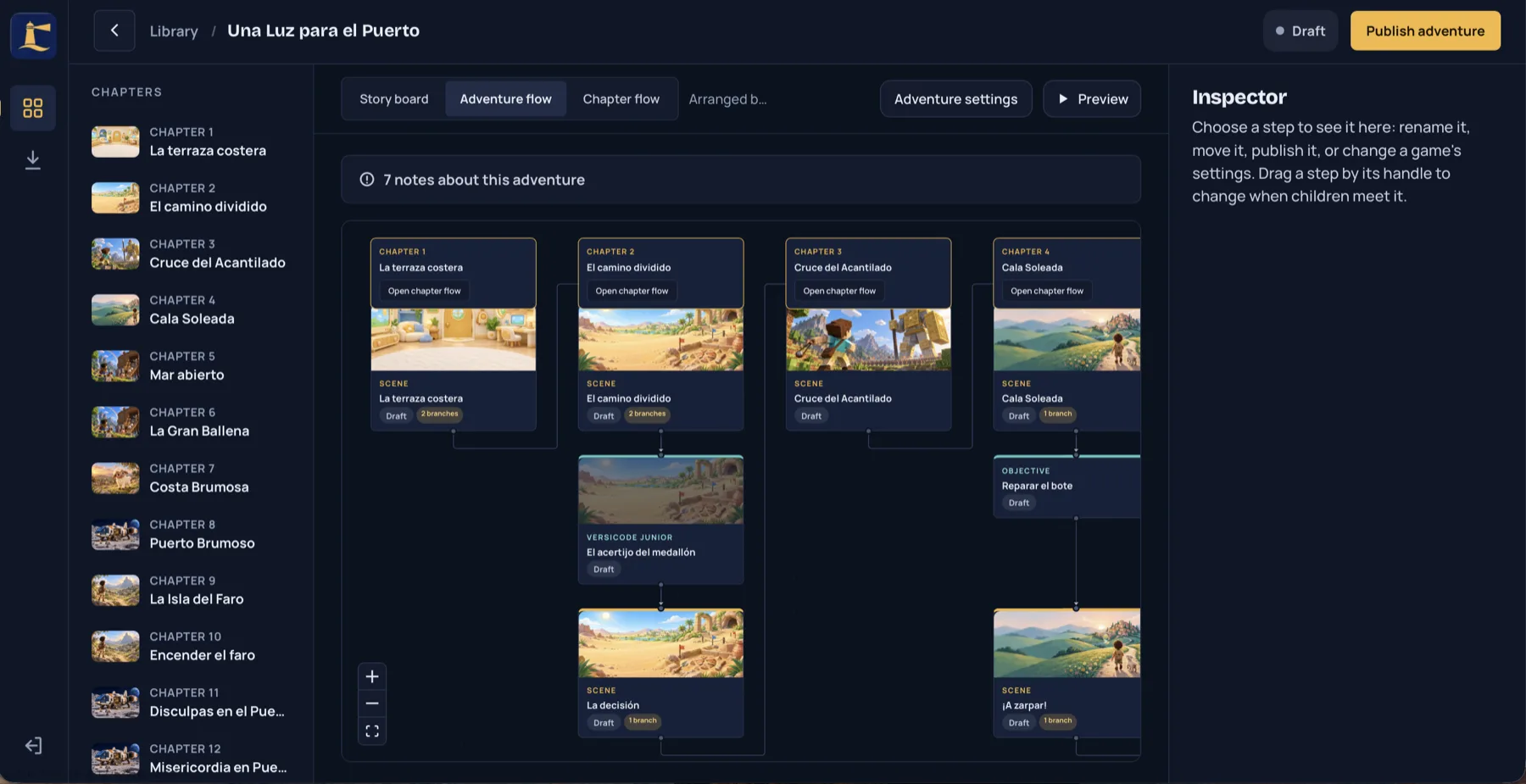Image resolution: width=1526 pixels, height=784 pixels.
Task: Click Chapter 4 Cala Soleada sidebar thumbnail
Action: point(115,309)
